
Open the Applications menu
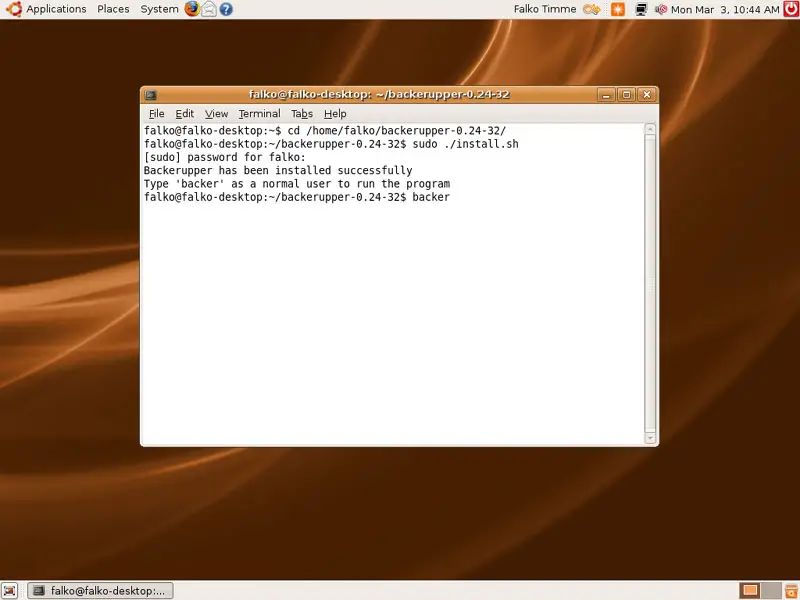56,9
